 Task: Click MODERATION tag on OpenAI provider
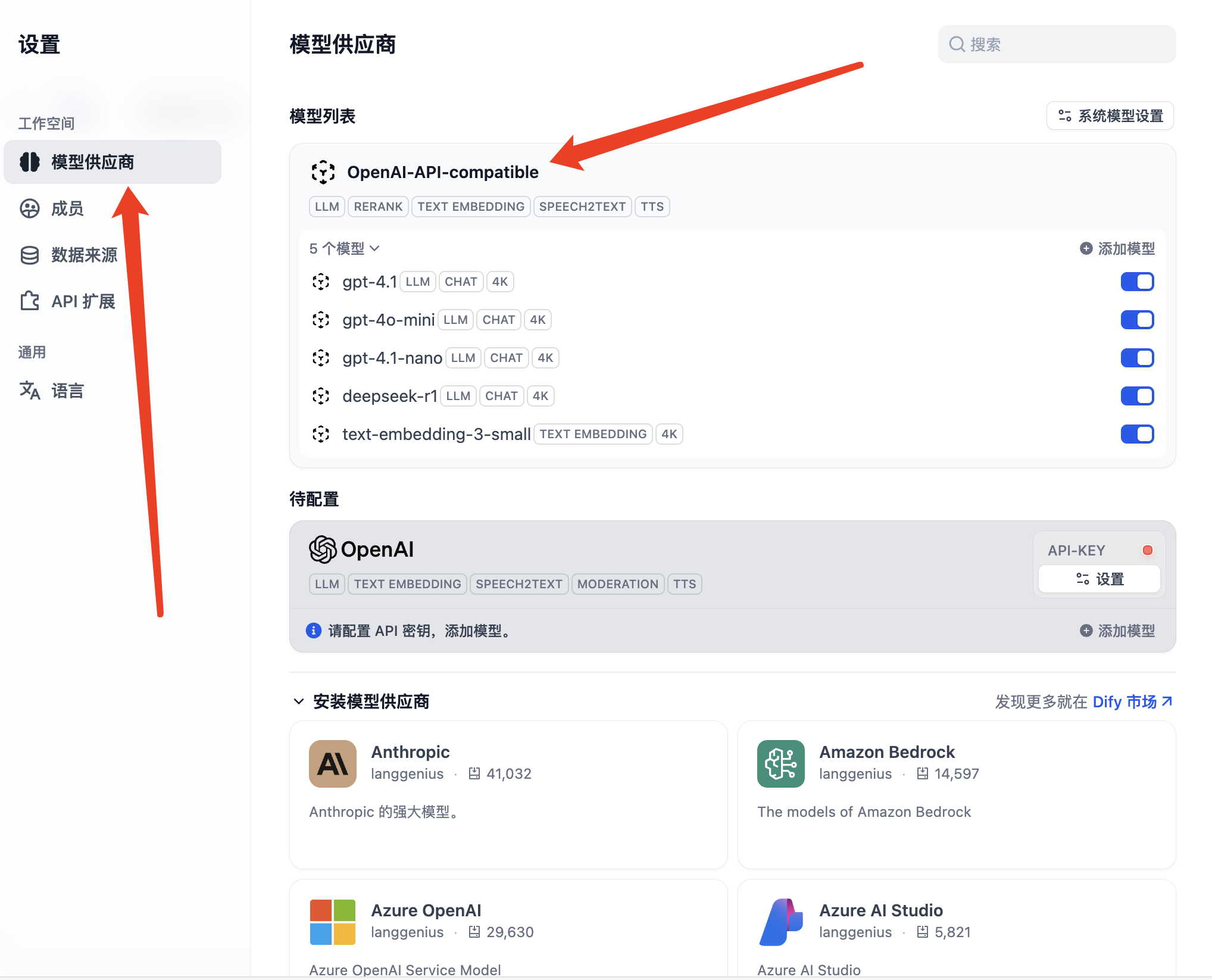[618, 584]
